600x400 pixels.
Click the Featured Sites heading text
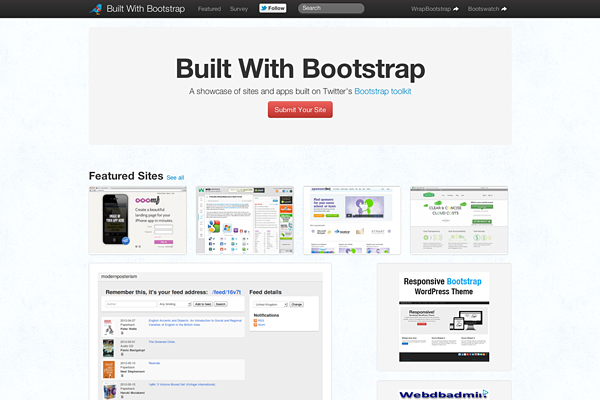126,176
